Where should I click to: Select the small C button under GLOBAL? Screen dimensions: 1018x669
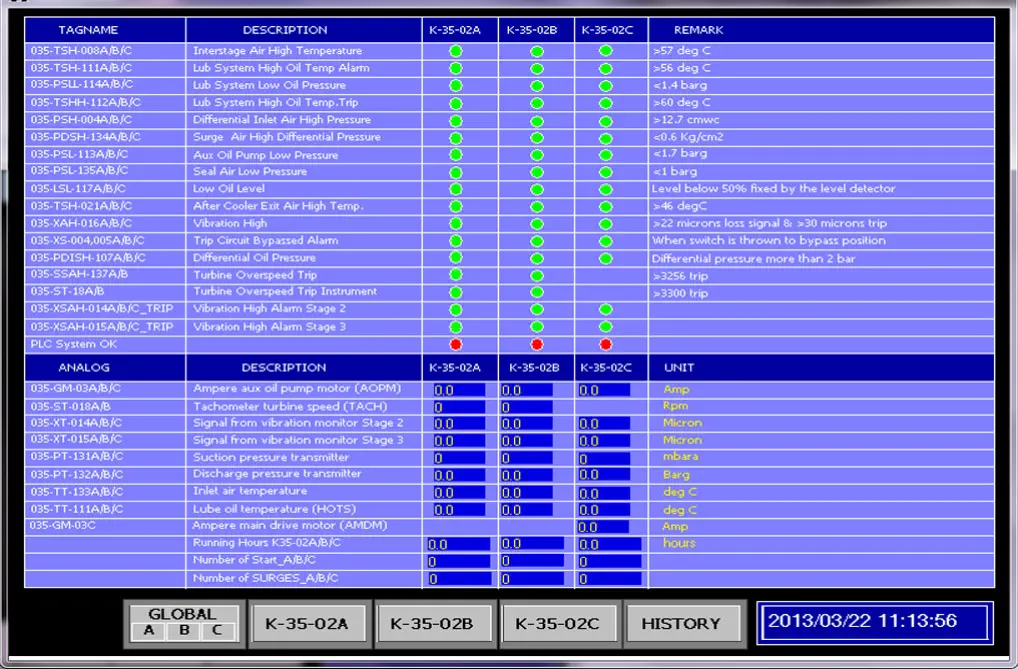click(218, 631)
